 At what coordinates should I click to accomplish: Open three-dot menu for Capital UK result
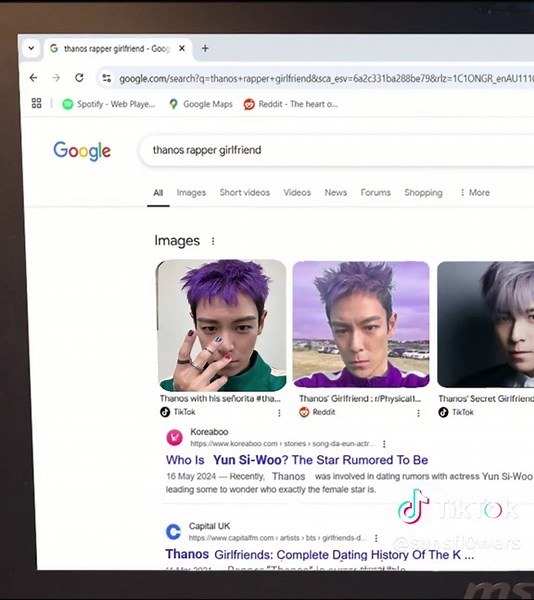click(x=376, y=538)
